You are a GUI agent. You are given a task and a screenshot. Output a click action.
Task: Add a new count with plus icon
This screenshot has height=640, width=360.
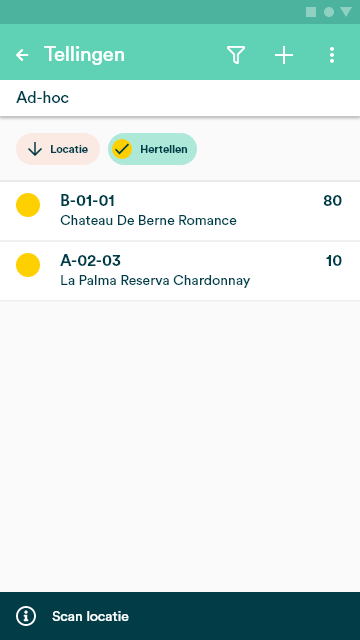(x=284, y=55)
